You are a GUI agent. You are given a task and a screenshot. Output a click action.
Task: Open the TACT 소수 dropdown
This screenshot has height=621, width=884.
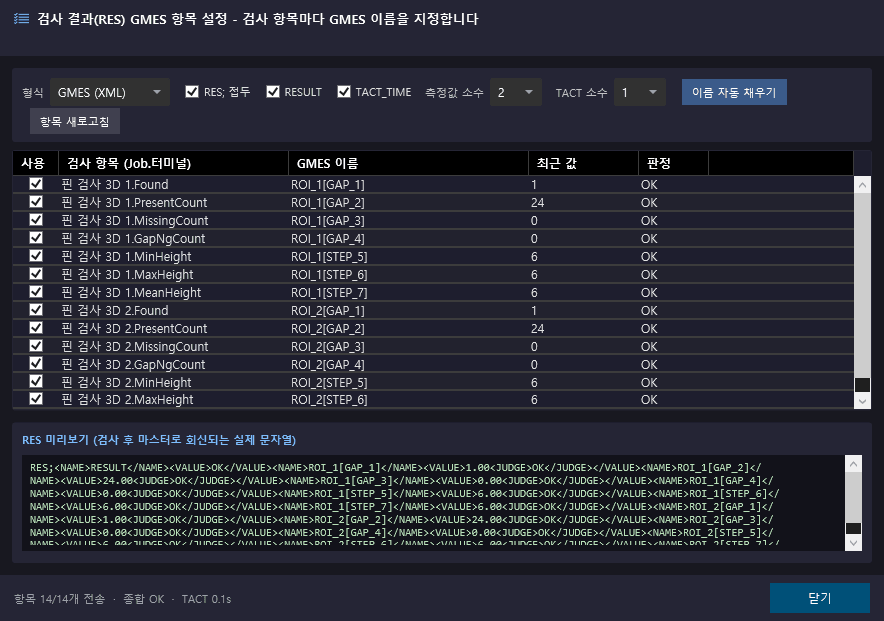coord(640,92)
